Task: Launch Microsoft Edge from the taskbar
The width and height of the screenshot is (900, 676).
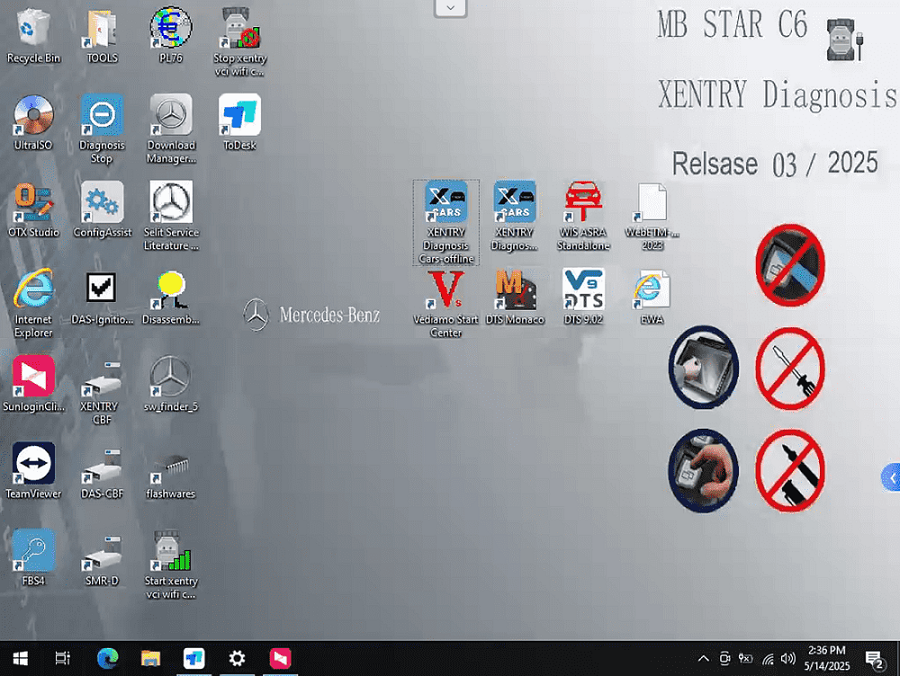Action: click(107, 659)
